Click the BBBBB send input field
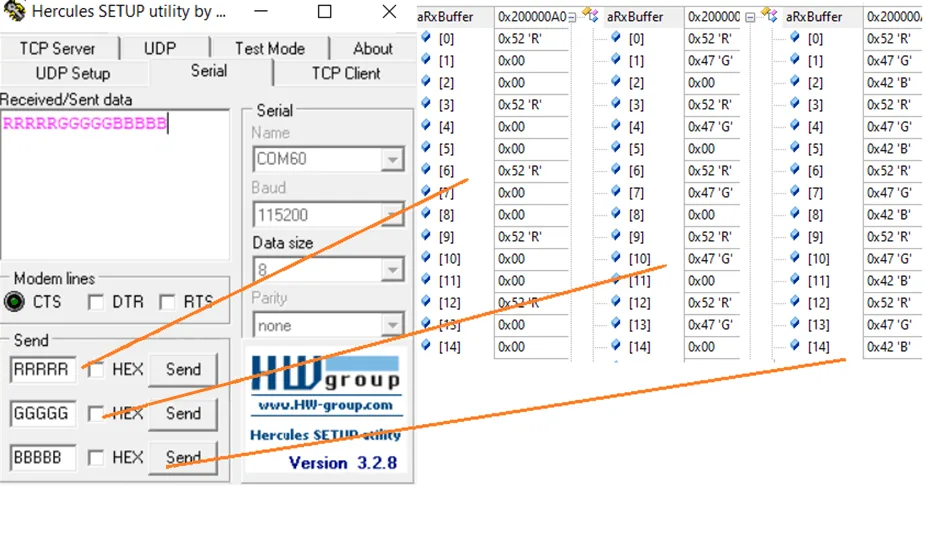 tap(43, 457)
